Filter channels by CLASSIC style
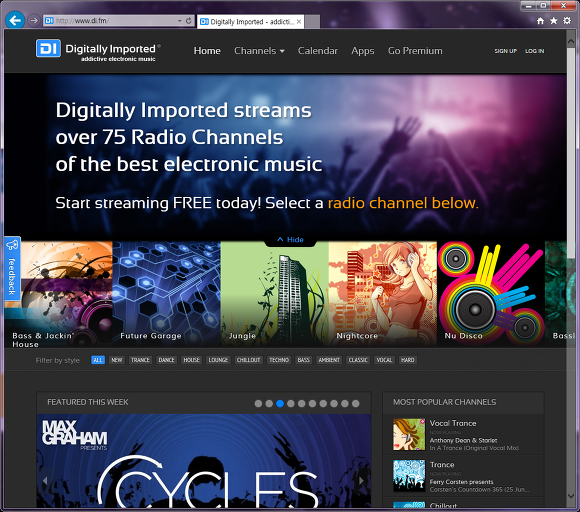This screenshot has height=512, width=580. point(358,360)
